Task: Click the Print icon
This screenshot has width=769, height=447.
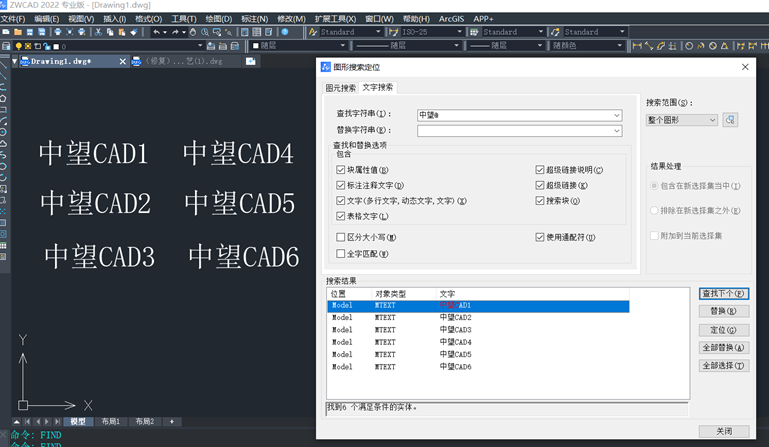Action: 58,32
